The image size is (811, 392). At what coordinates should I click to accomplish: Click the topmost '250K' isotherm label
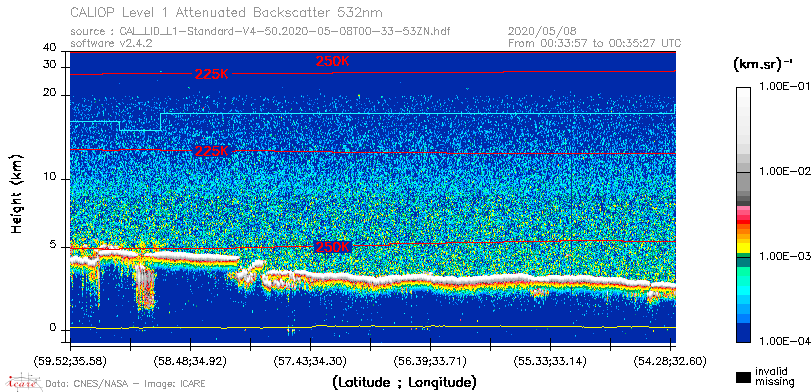pyautogui.click(x=333, y=61)
